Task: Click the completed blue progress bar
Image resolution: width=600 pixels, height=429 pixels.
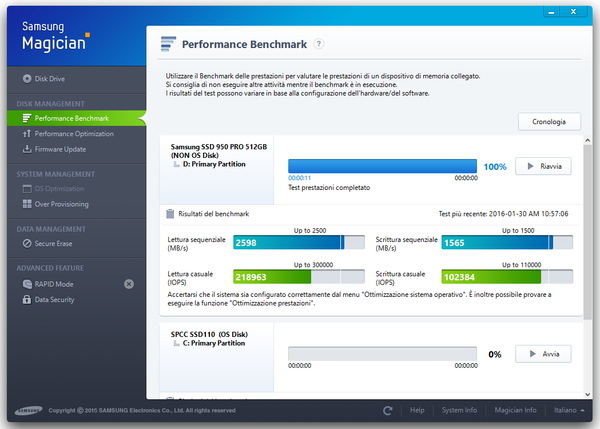Action: (x=382, y=166)
